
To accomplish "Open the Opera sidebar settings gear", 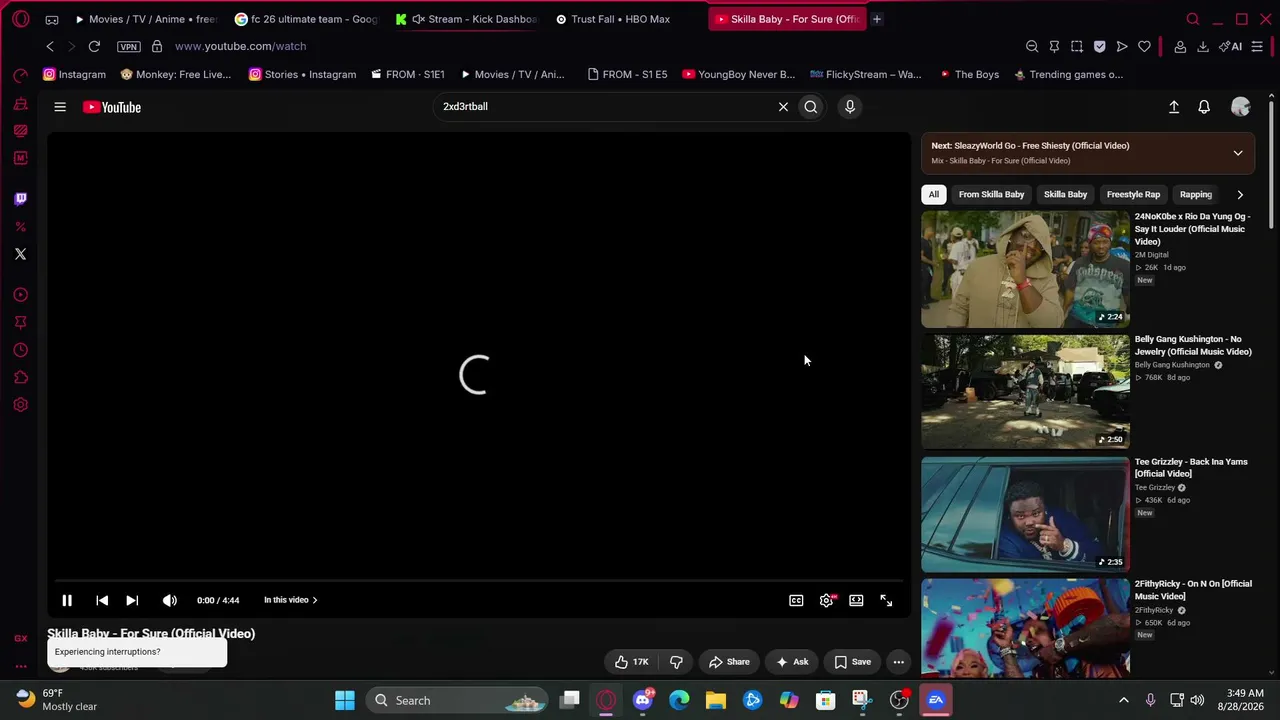I will click(20, 405).
